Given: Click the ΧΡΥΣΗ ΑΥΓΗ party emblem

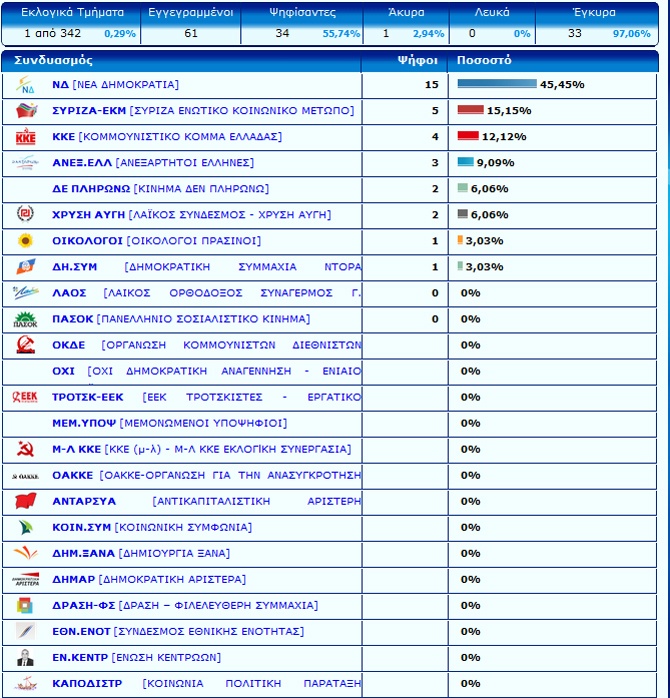Looking at the screenshot, I should 25,215.
